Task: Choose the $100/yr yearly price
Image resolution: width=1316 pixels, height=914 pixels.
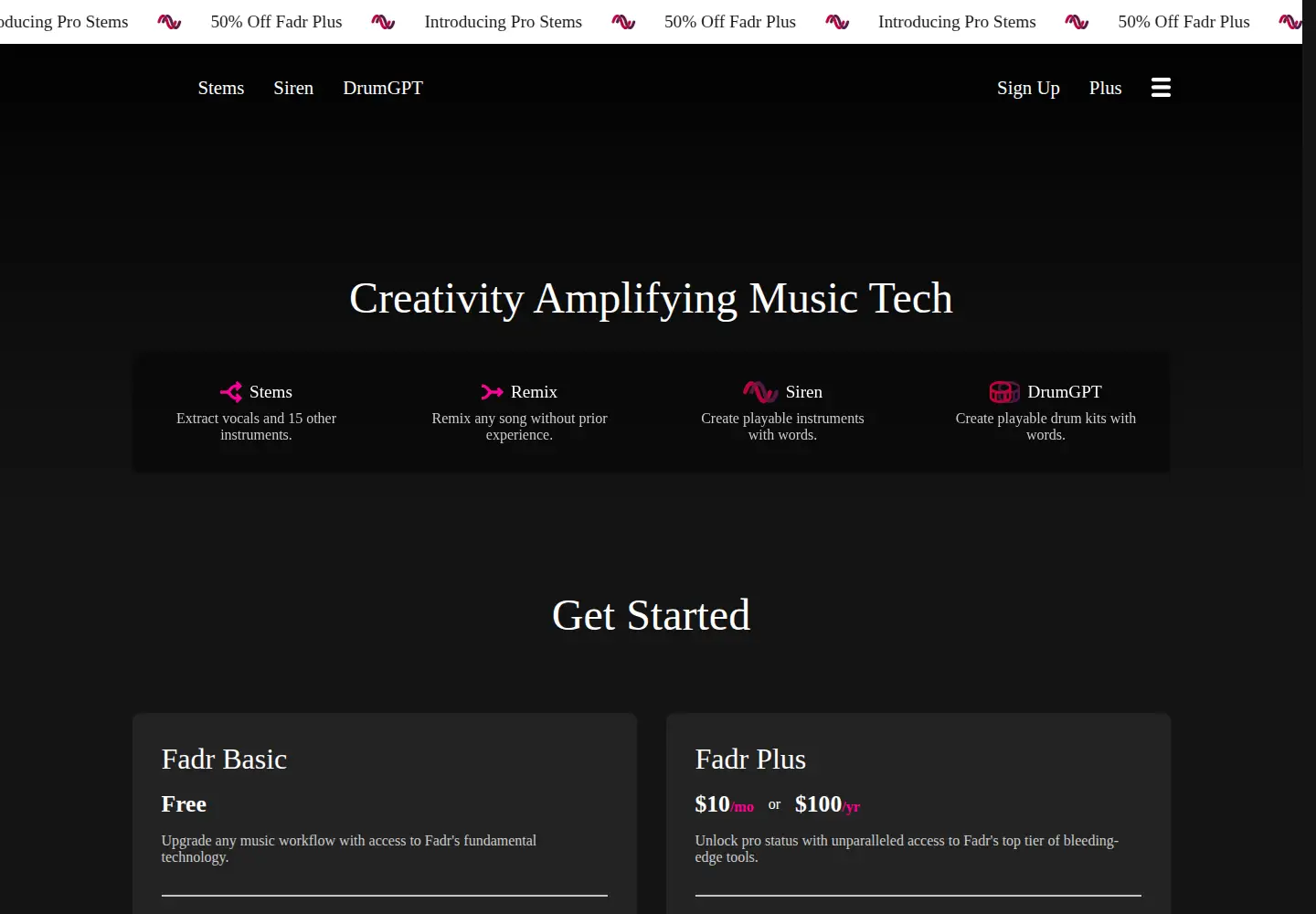Action: pyautogui.click(x=828, y=804)
